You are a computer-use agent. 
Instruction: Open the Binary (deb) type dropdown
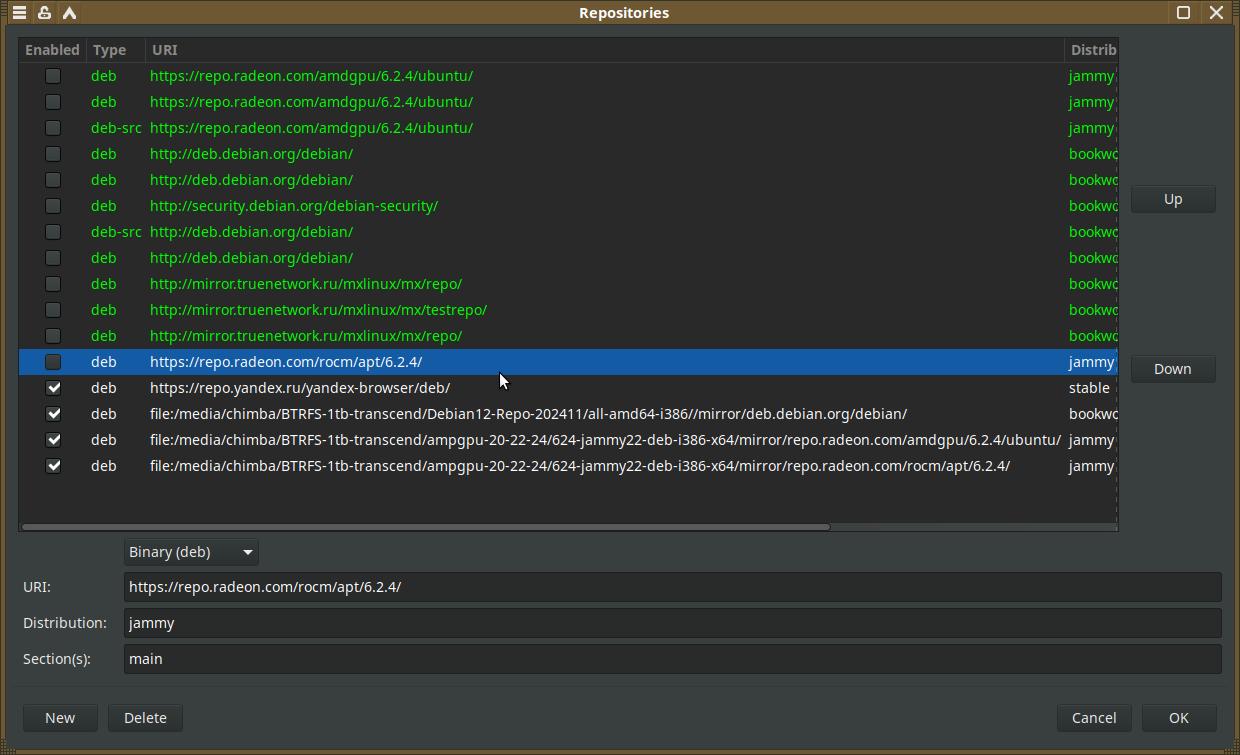(x=191, y=552)
